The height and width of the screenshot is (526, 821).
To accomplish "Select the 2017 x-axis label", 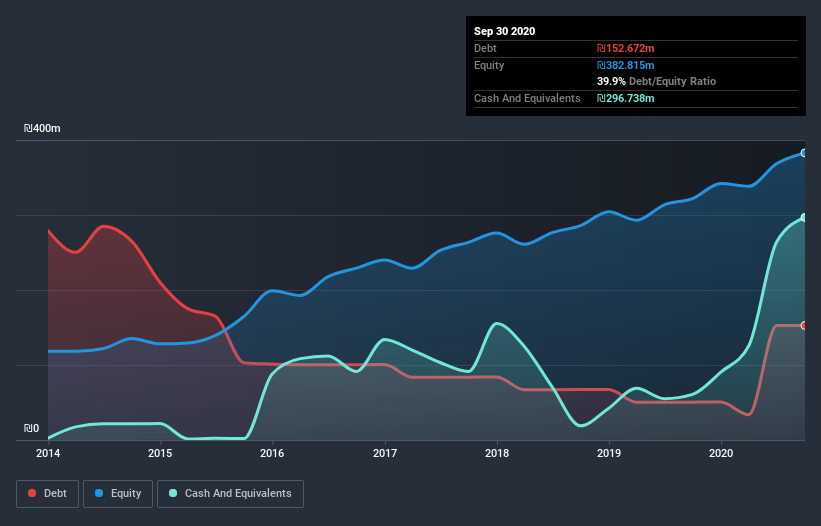I will [x=385, y=453].
